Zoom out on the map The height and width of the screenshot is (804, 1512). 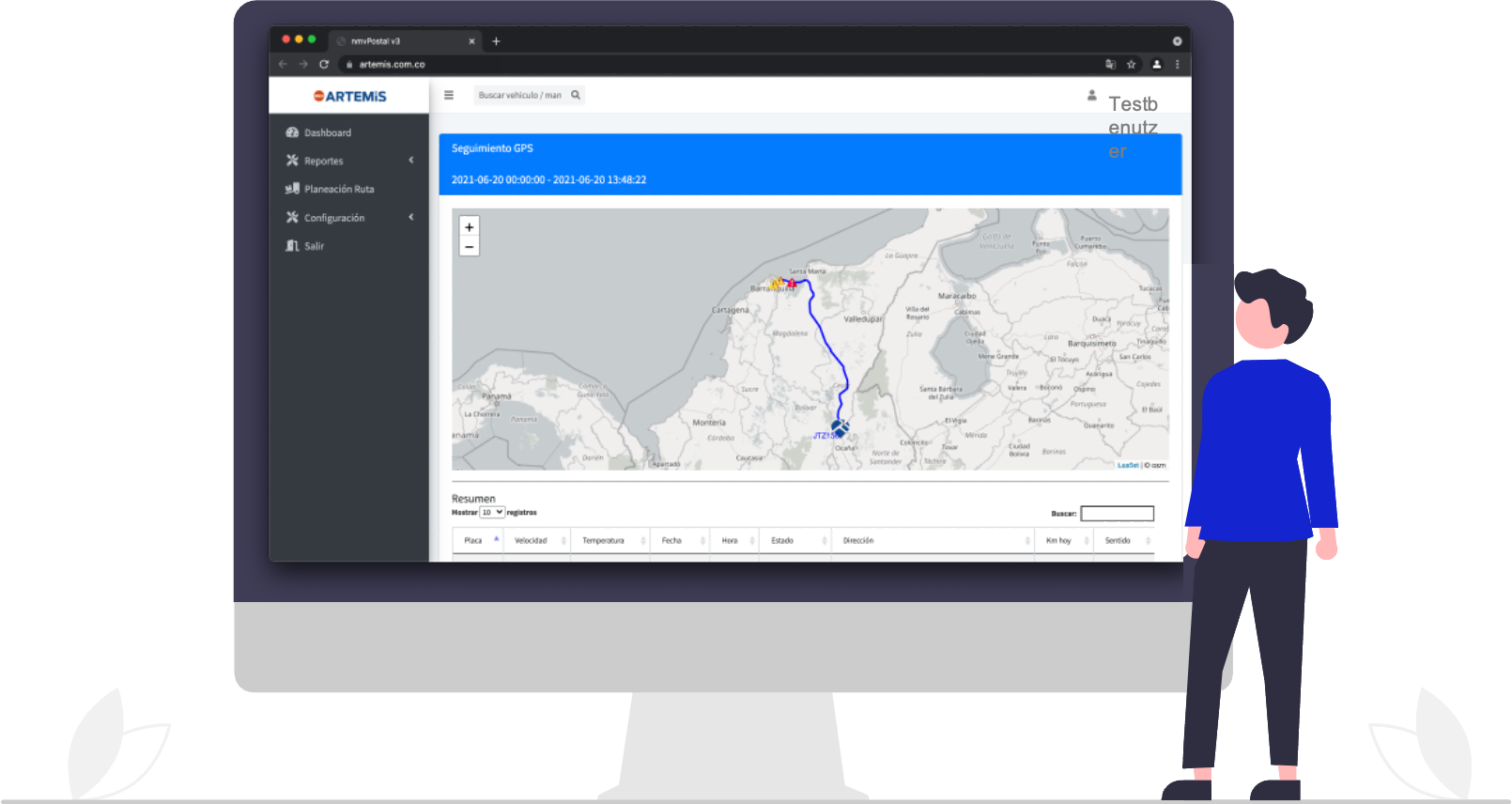pyautogui.click(x=470, y=247)
